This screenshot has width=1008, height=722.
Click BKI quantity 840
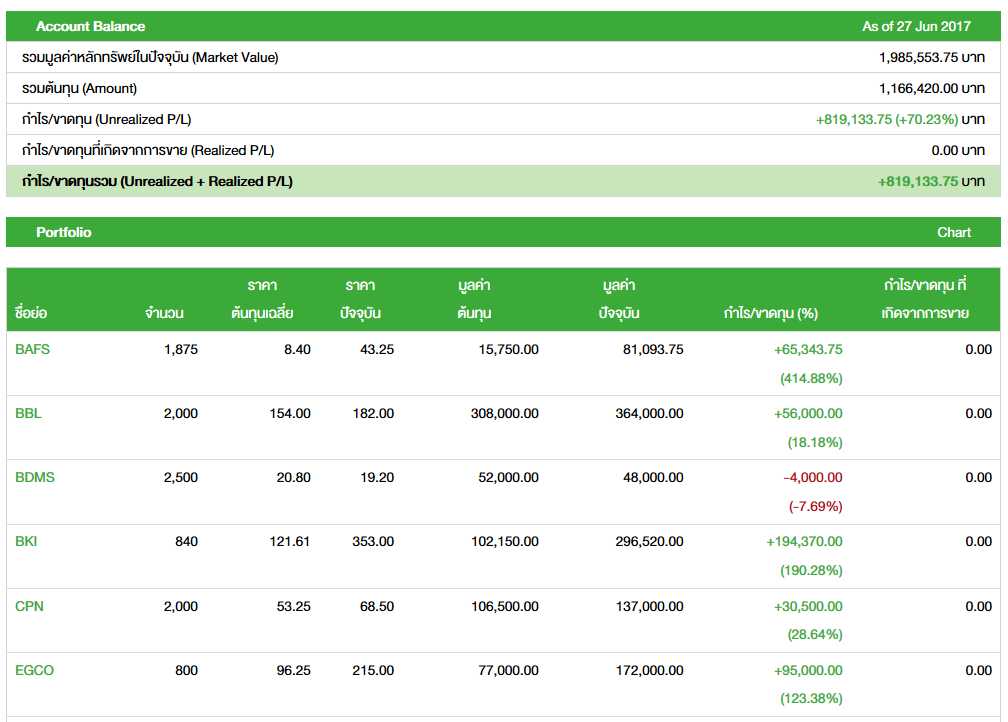(186, 541)
